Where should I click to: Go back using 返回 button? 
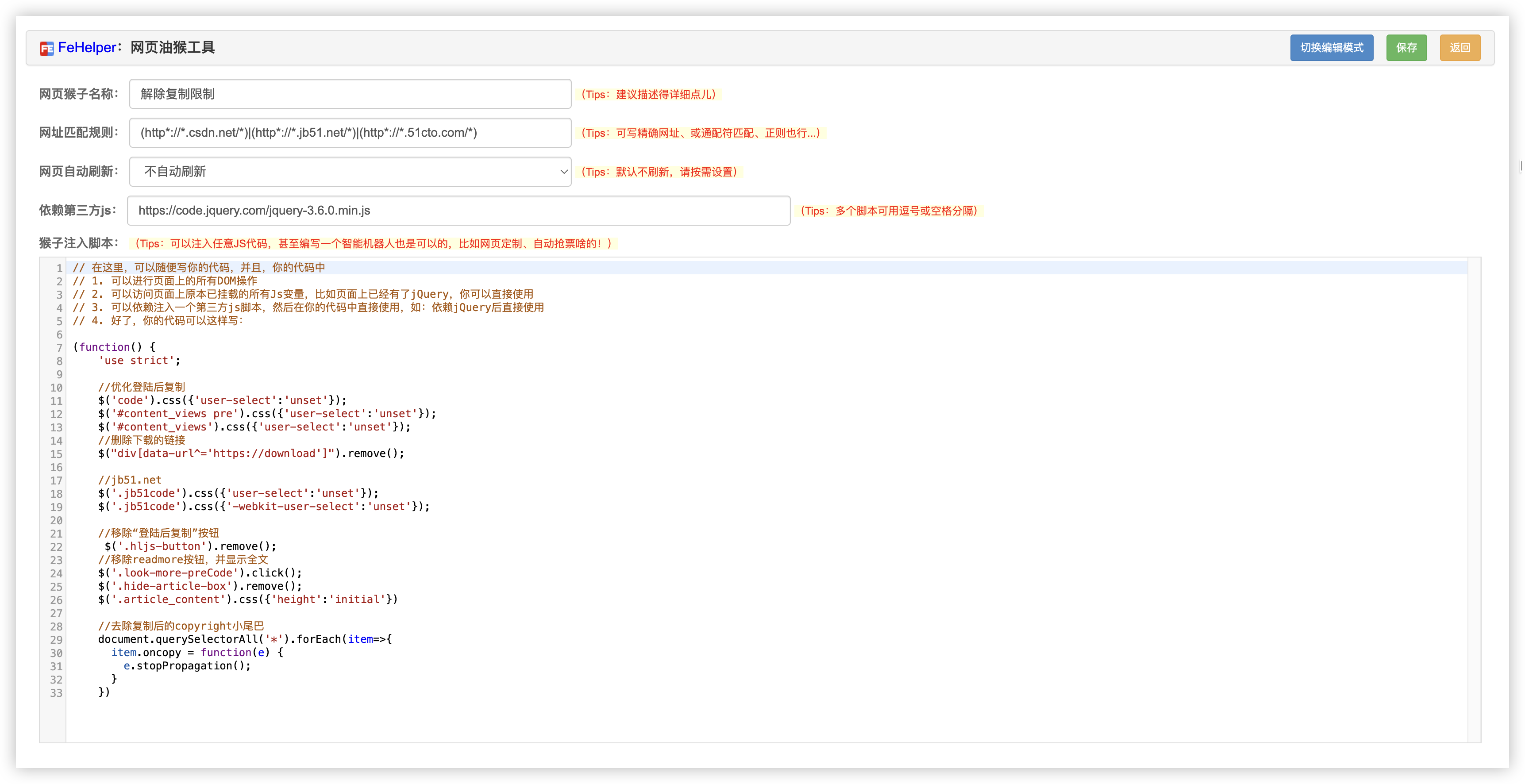(1460, 48)
